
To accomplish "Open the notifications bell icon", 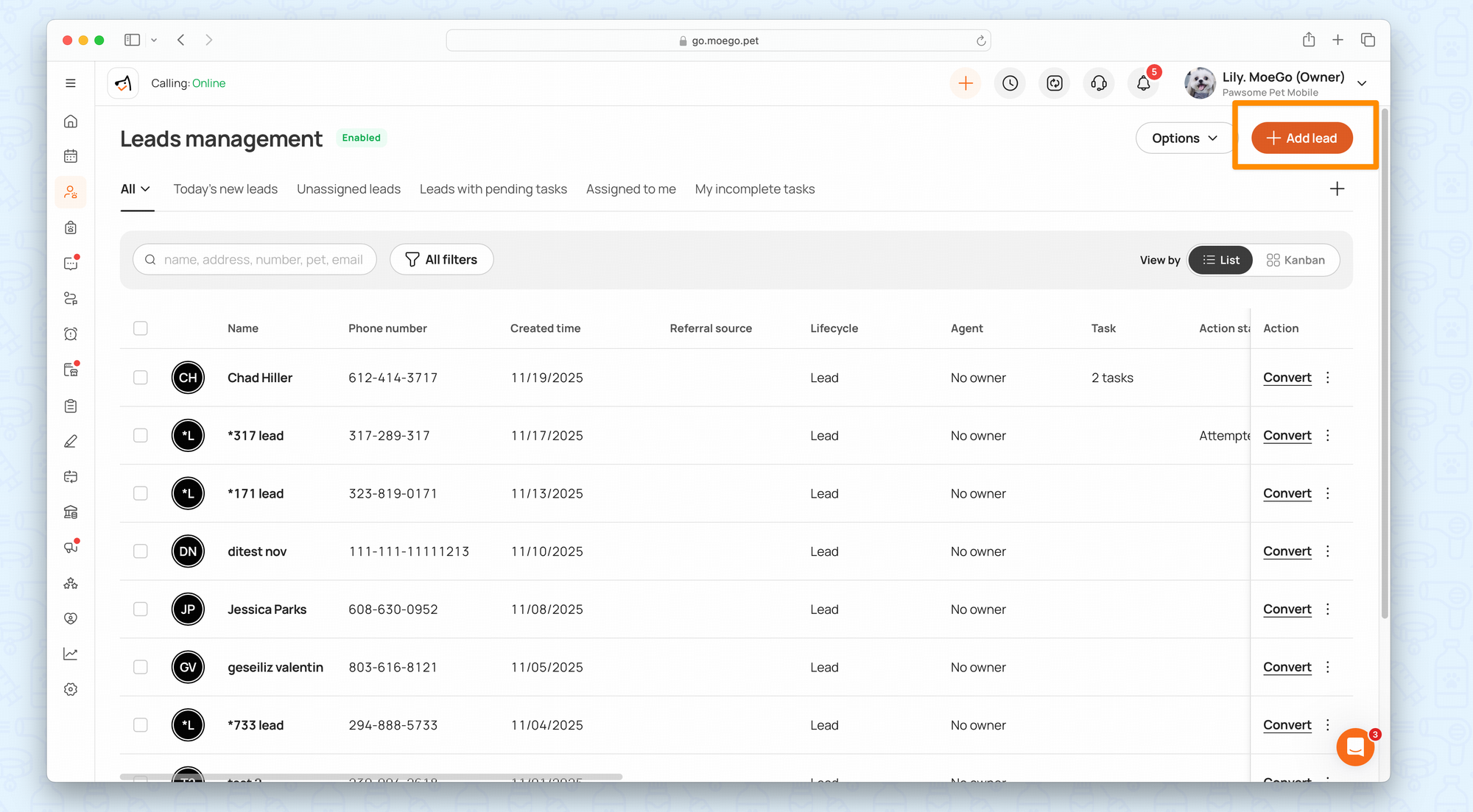I will [x=1143, y=83].
